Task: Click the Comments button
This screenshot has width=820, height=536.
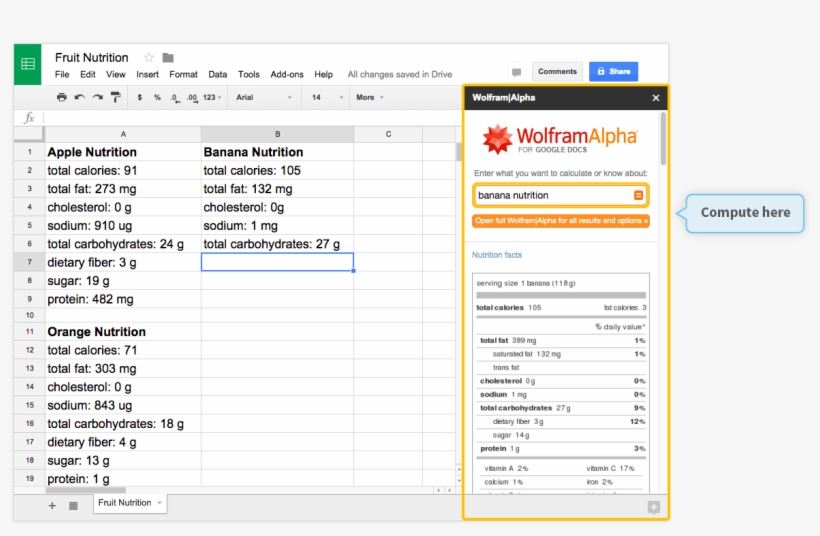Action: click(x=557, y=72)
